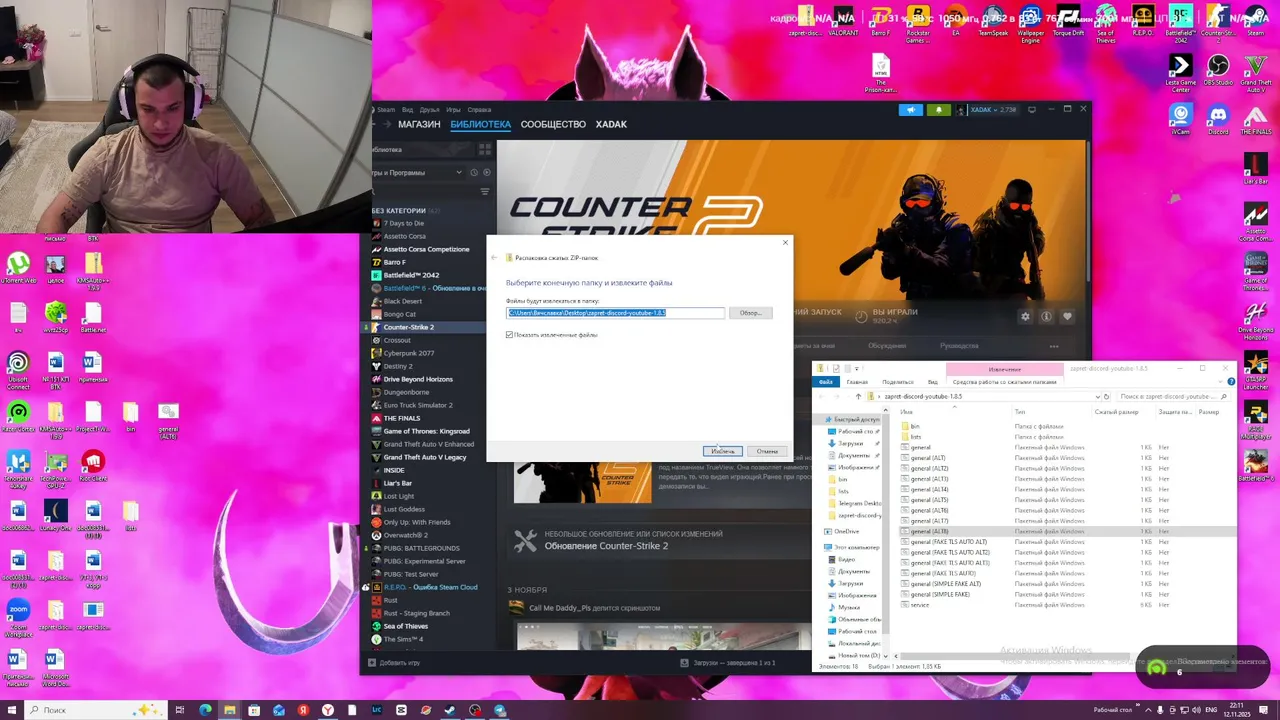
Task: Click Обзор browse button in extraction dialog
Action: [x=750, y=313]
